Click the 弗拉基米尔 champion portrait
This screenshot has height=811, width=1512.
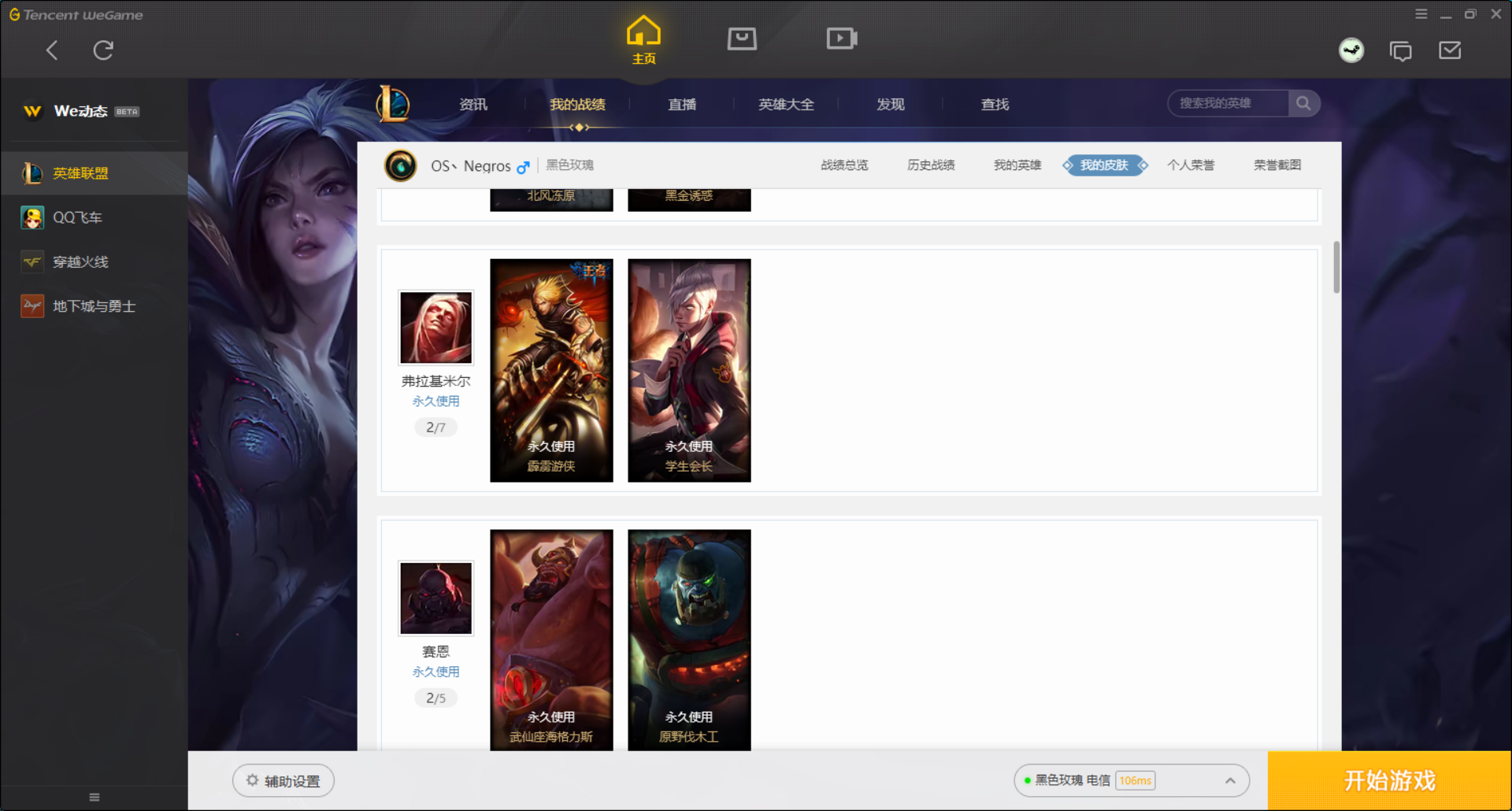[435, 328]
